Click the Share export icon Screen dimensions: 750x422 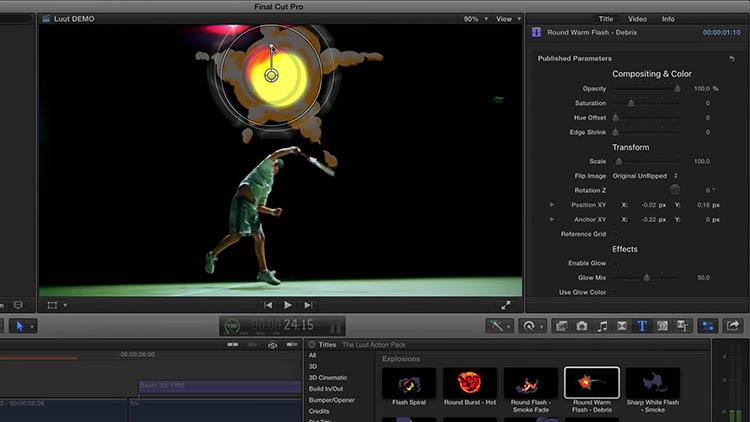click(x=732, y=326)
